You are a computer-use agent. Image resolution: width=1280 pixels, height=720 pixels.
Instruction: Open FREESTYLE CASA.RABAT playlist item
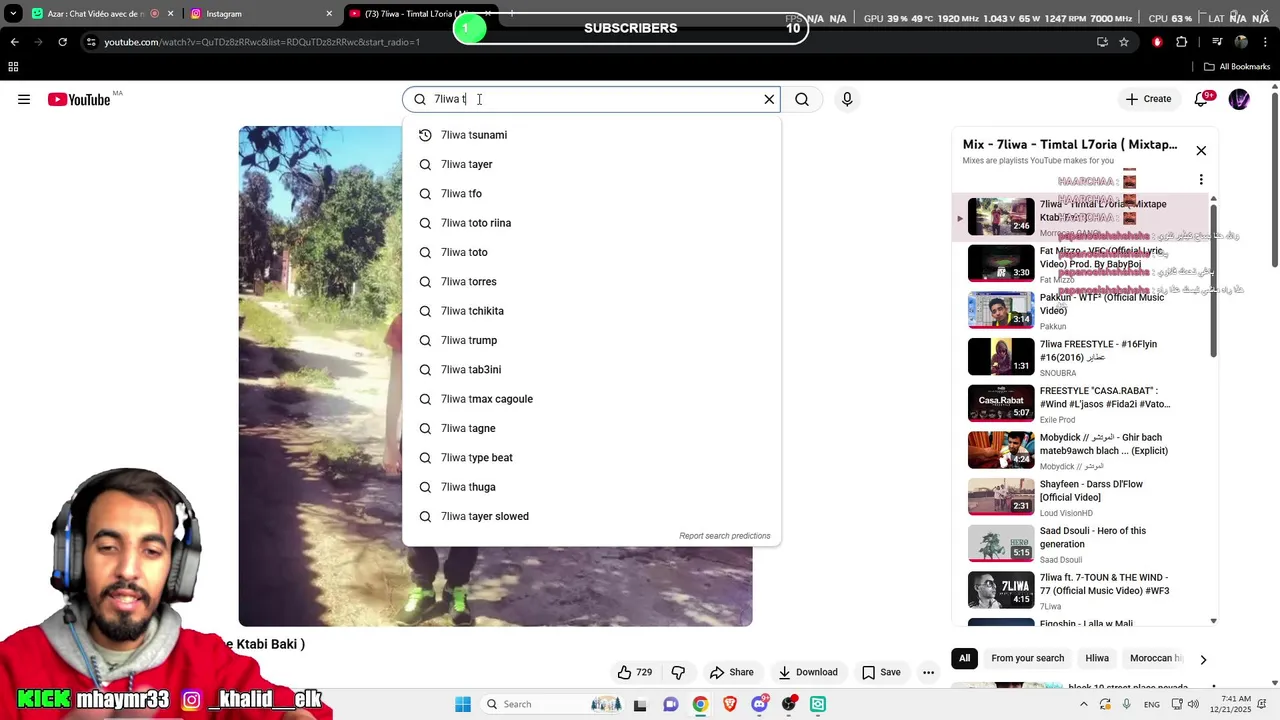pos(1080,404)
